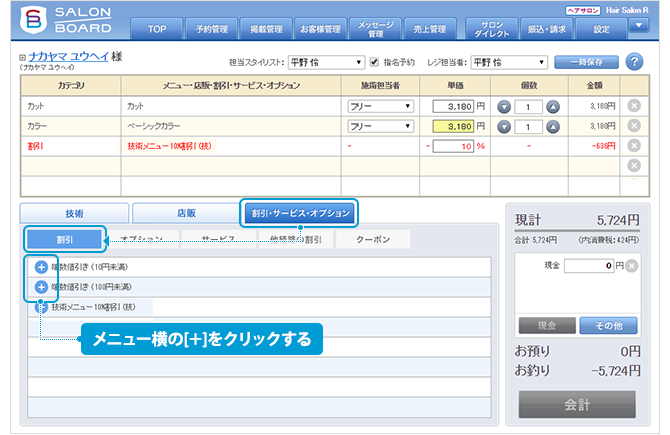Add 端数値引き (10円未満) with its plus icon
Viewport: 670px width, 435px height.
pyautogui.click(x=41, y=267)
